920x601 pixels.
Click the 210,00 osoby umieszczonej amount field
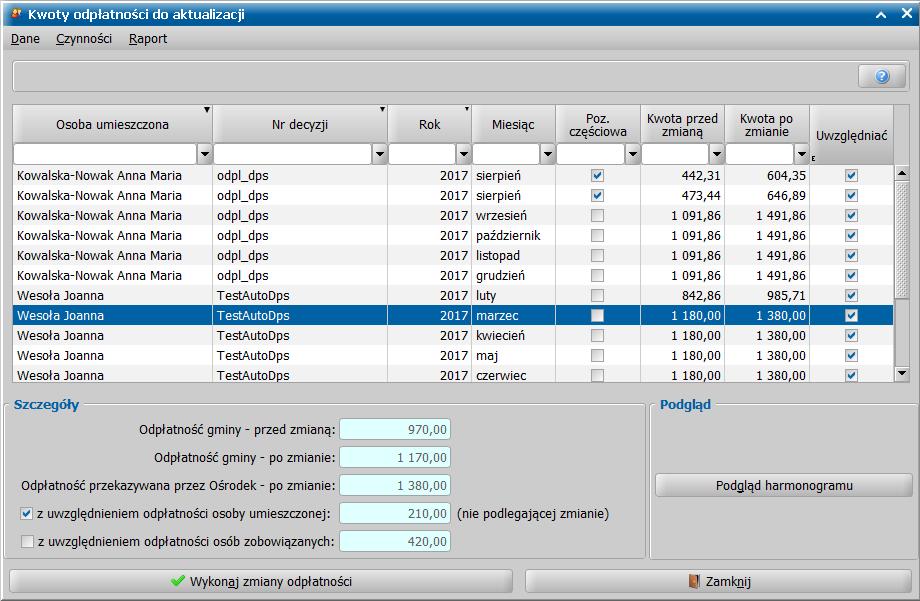click(x=395, y=514)
